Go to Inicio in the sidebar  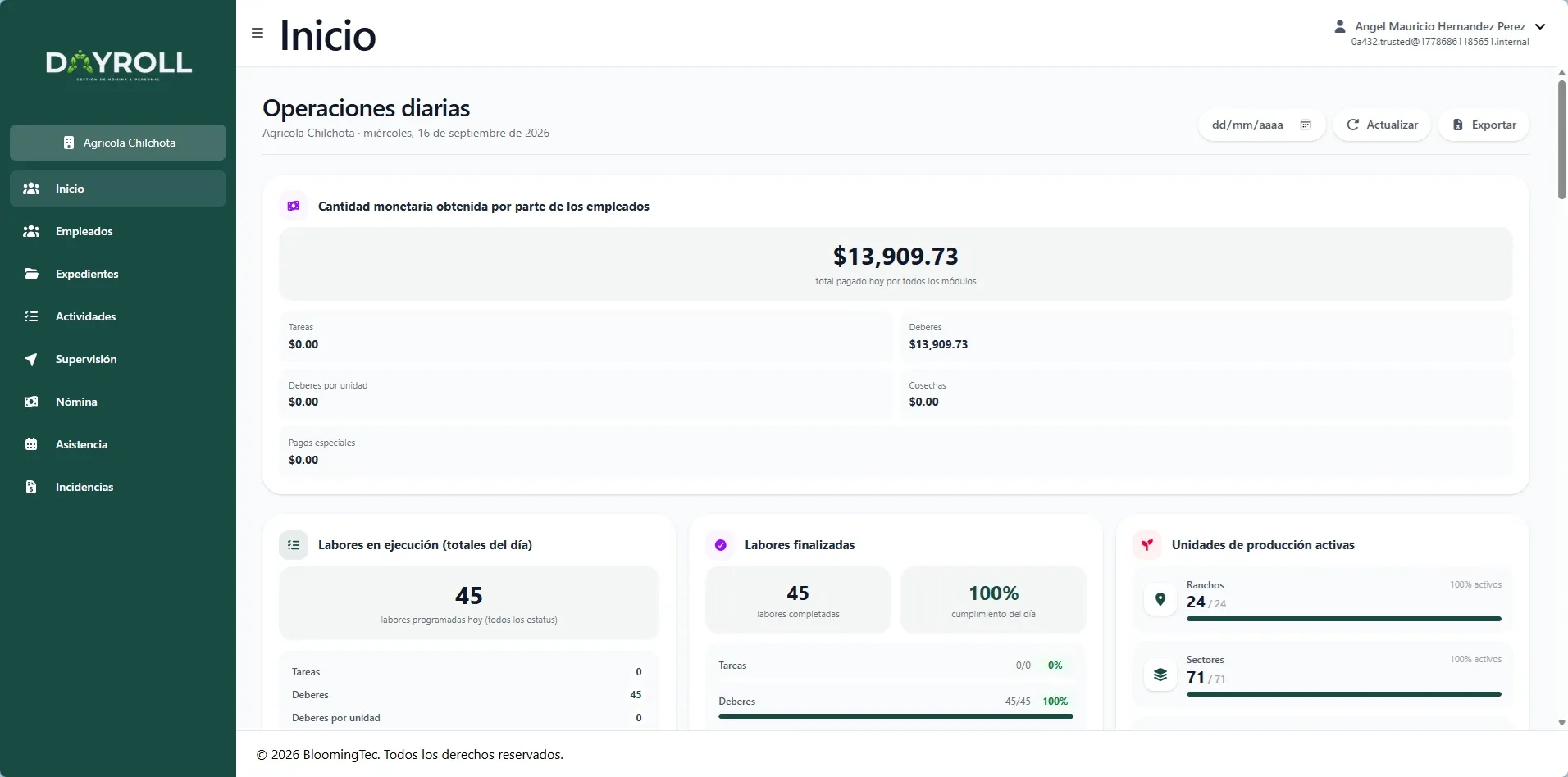[x=118, y=189]
